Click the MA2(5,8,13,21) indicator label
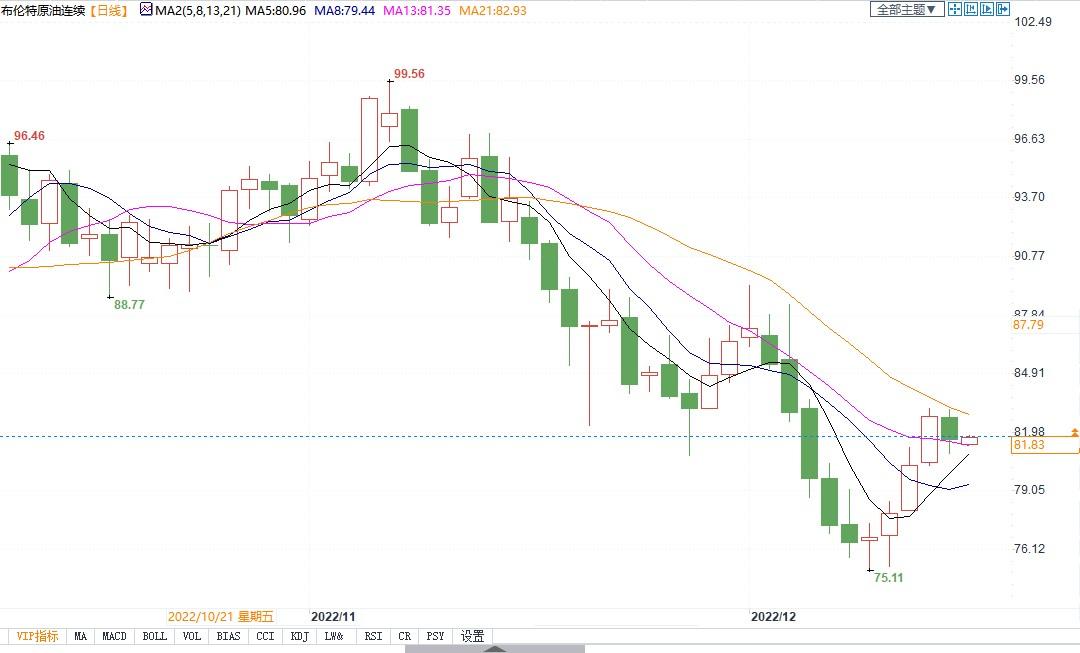 point(197,10)
